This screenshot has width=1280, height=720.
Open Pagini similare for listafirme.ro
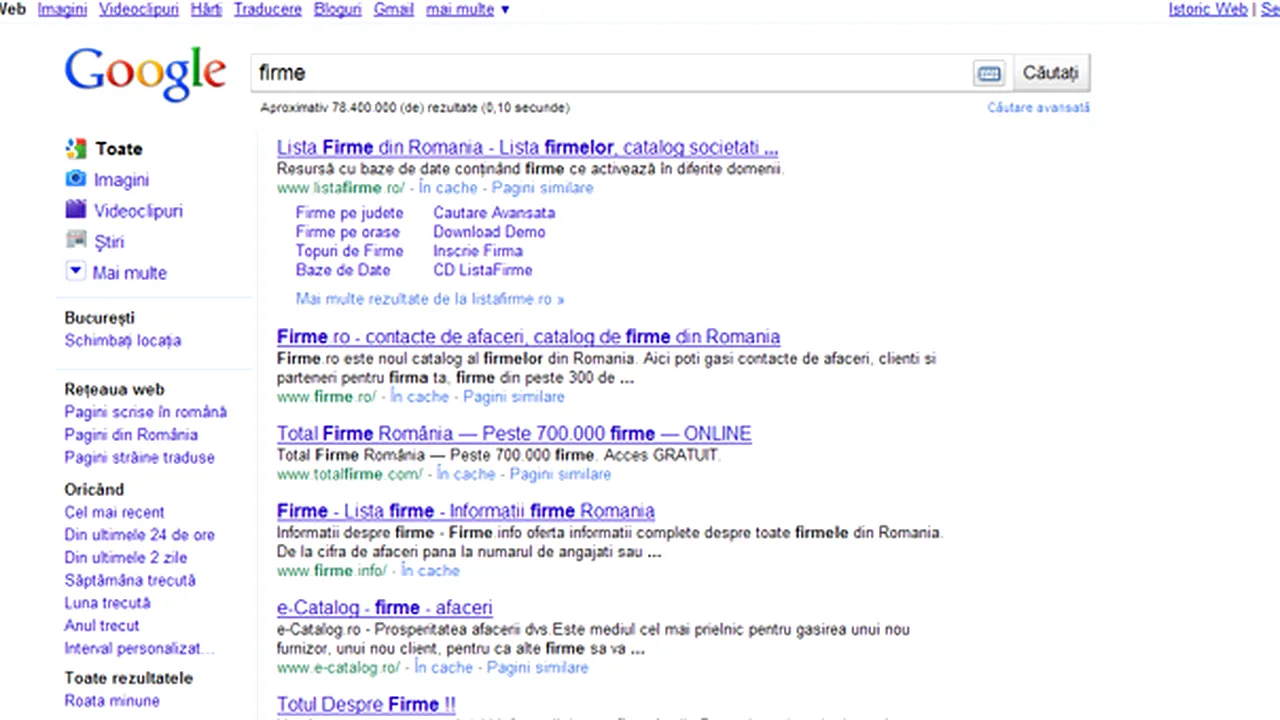(542, 188)
